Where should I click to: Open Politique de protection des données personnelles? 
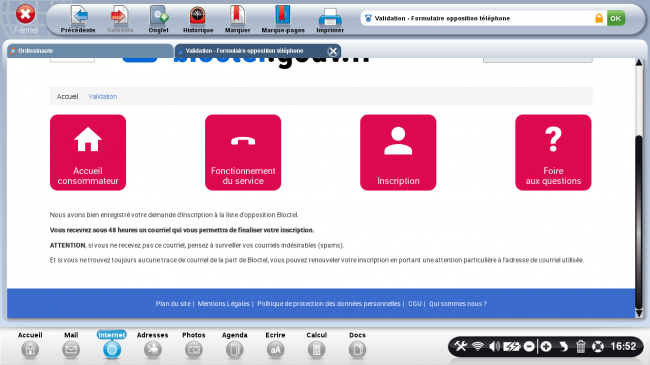pos(329,304)
